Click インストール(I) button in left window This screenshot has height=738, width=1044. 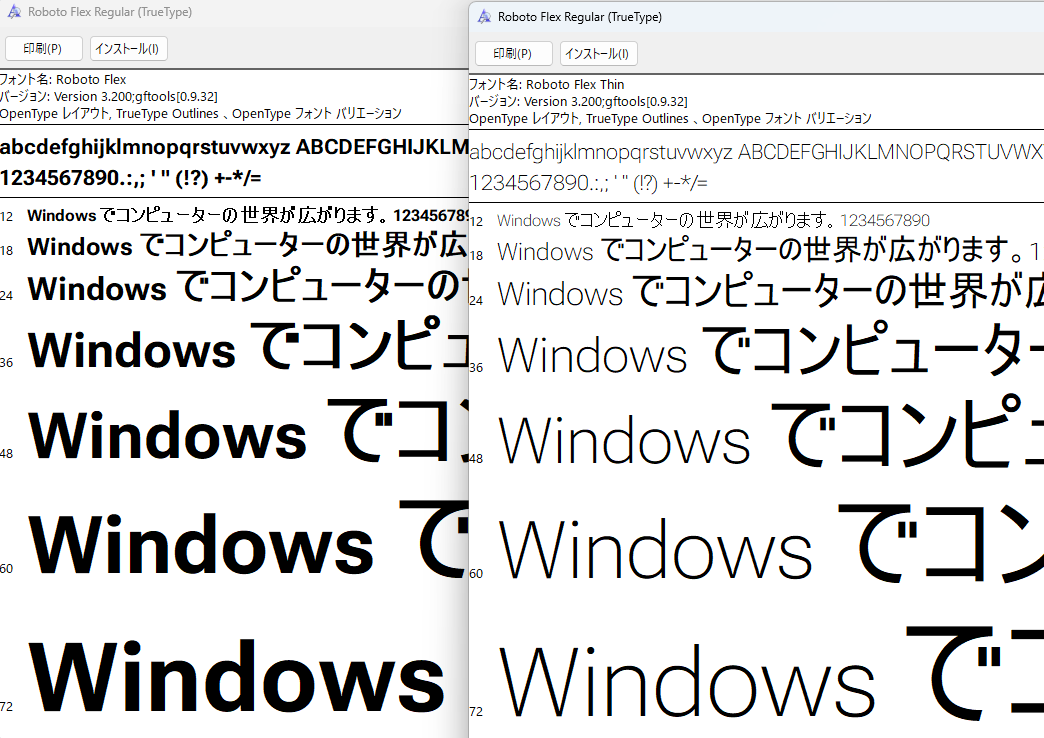tap(129, 49)
